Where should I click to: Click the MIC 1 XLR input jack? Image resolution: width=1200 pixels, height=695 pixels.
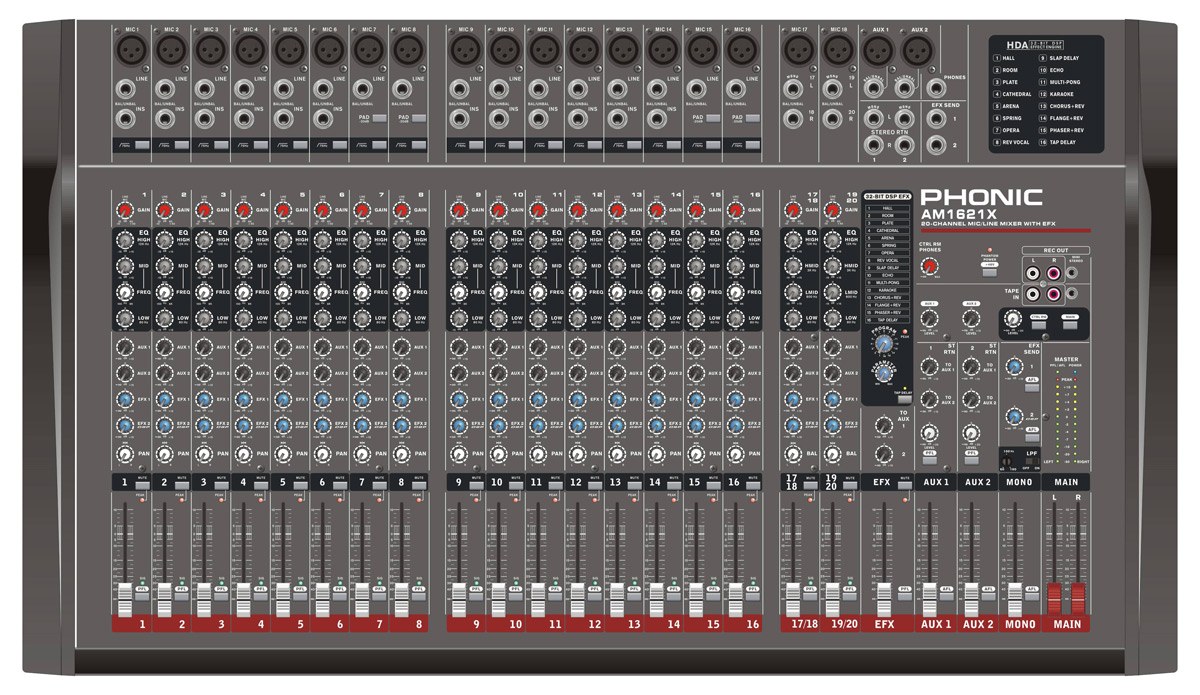[x=129, y=48]
